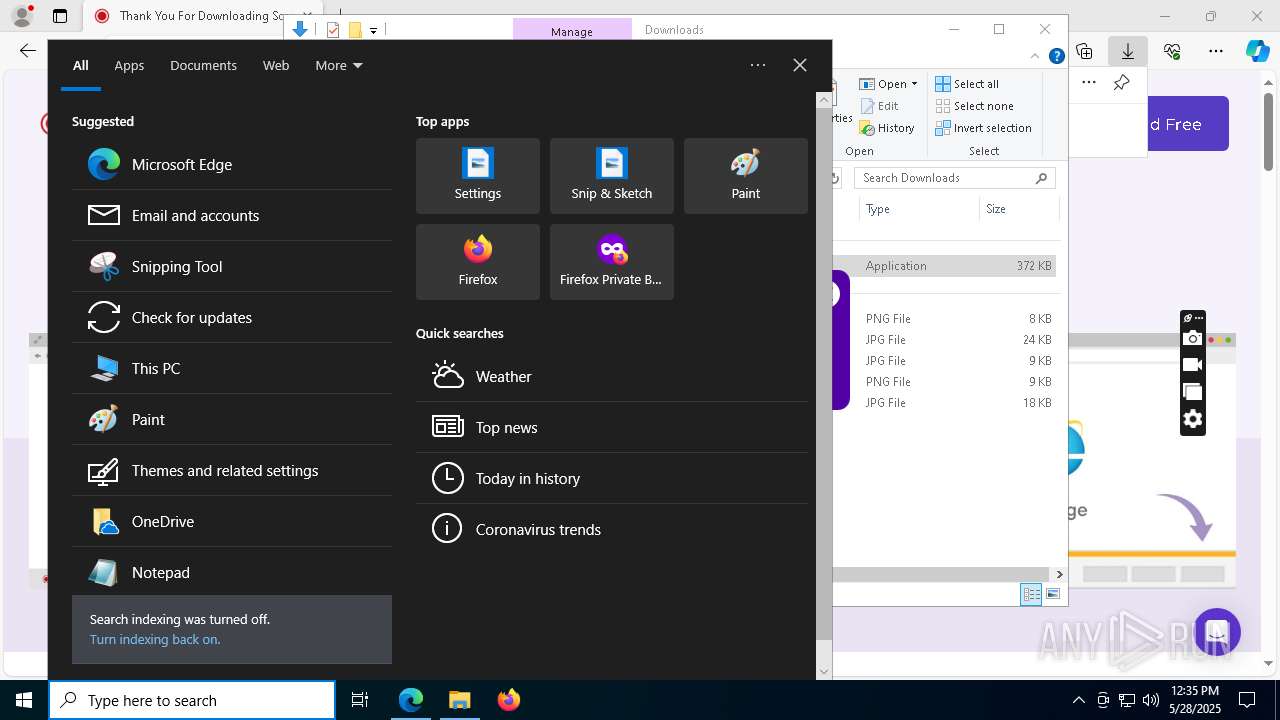Click History in Explorer ribbon

pos(887,128)
